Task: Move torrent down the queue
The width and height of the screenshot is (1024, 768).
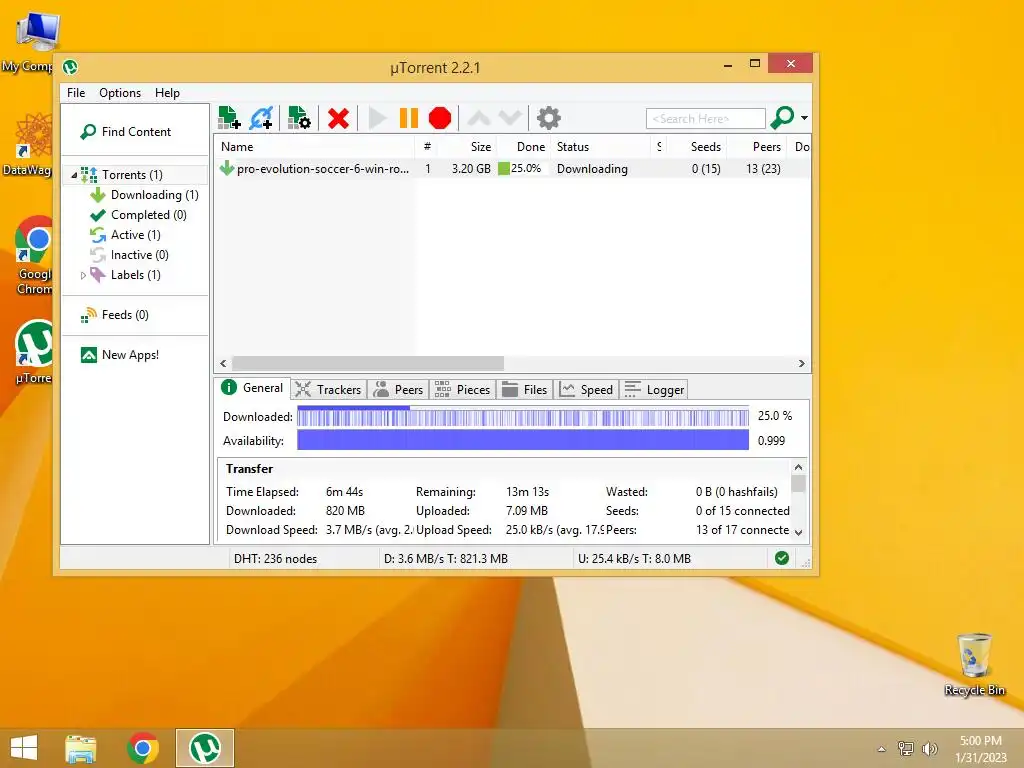Action: pos(510,118)
